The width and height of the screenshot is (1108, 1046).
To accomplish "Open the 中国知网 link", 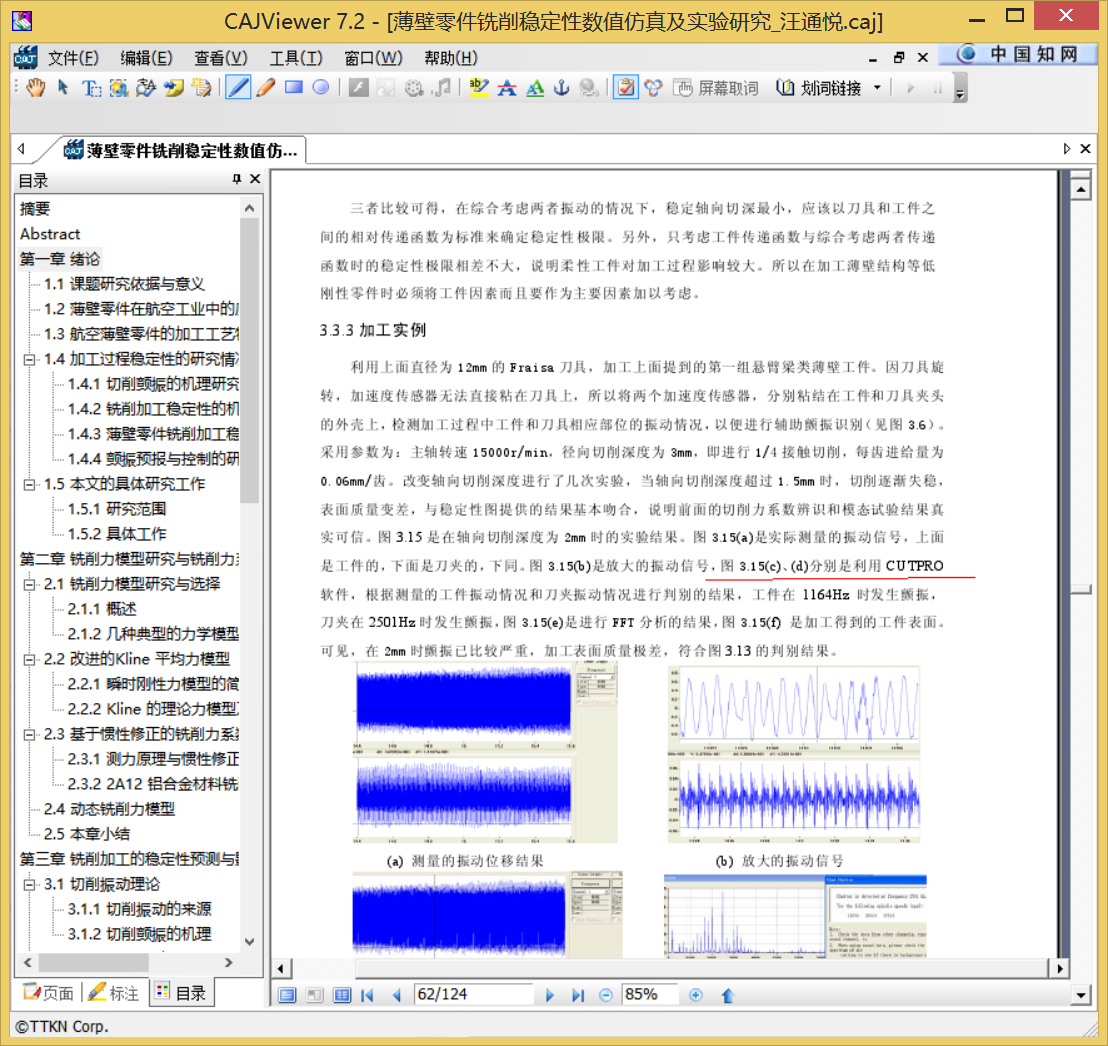I will click(x=1018, y=54).
